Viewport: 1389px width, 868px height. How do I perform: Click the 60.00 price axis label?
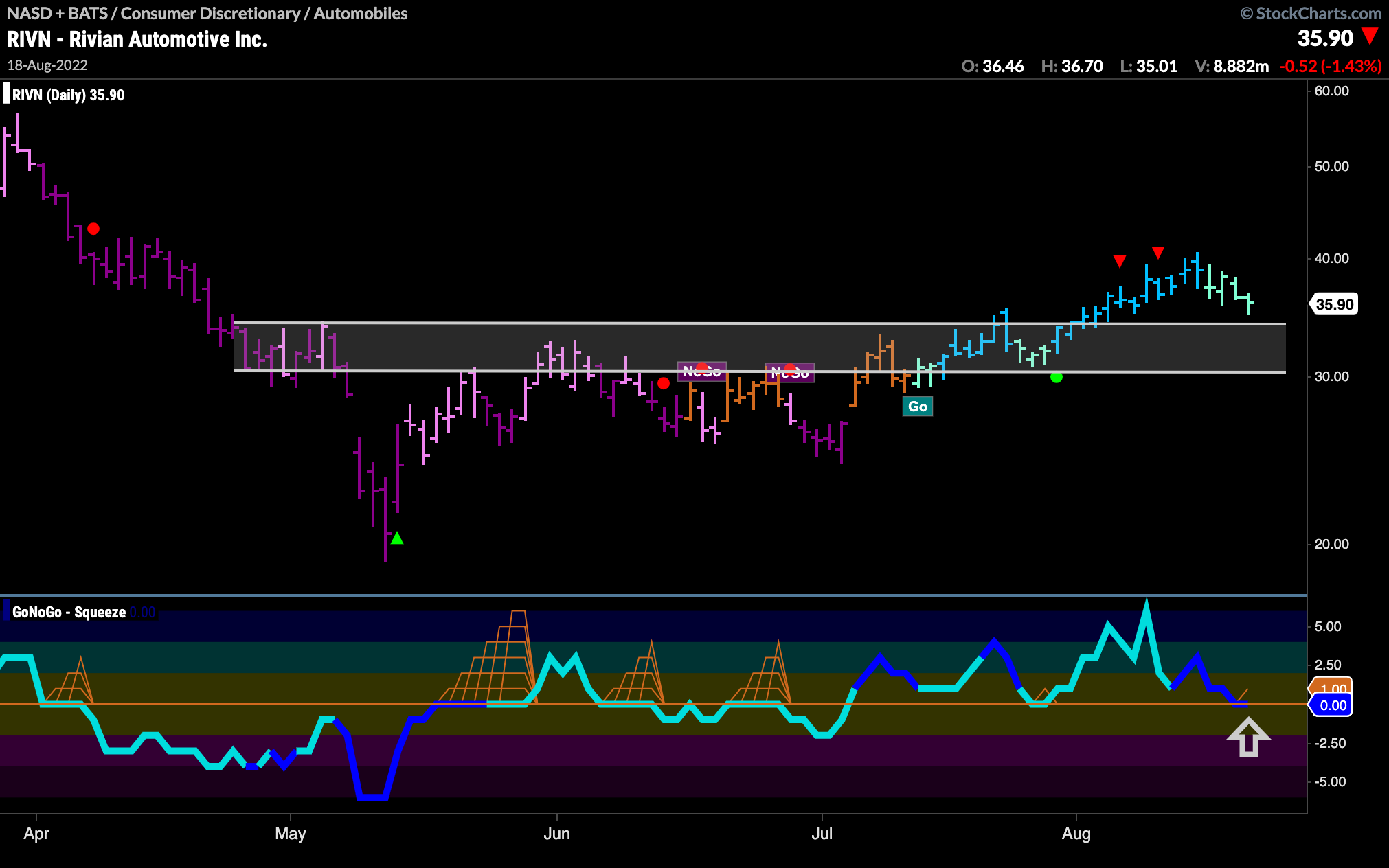1331,91
